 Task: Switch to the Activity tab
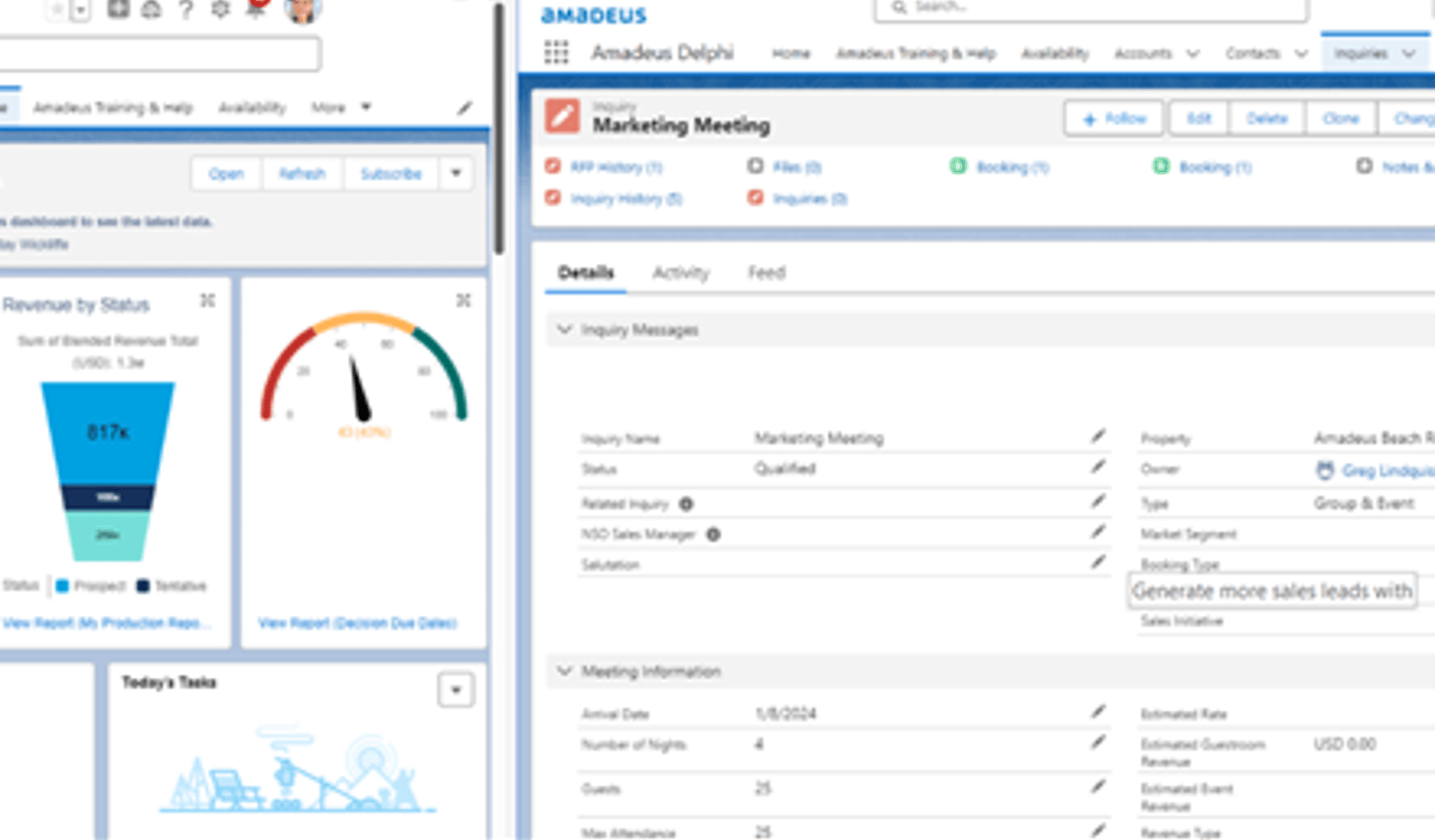tap(681, 273)
